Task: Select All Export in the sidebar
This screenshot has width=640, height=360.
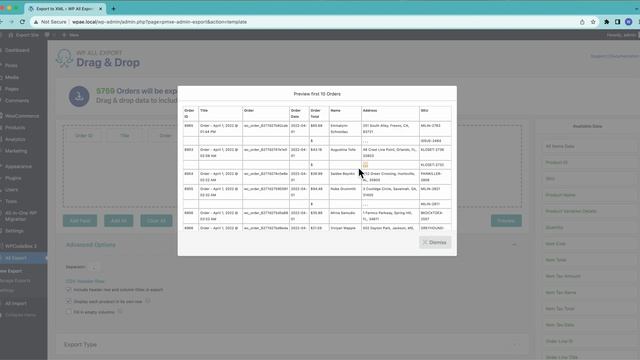Action: click(16, 258)
